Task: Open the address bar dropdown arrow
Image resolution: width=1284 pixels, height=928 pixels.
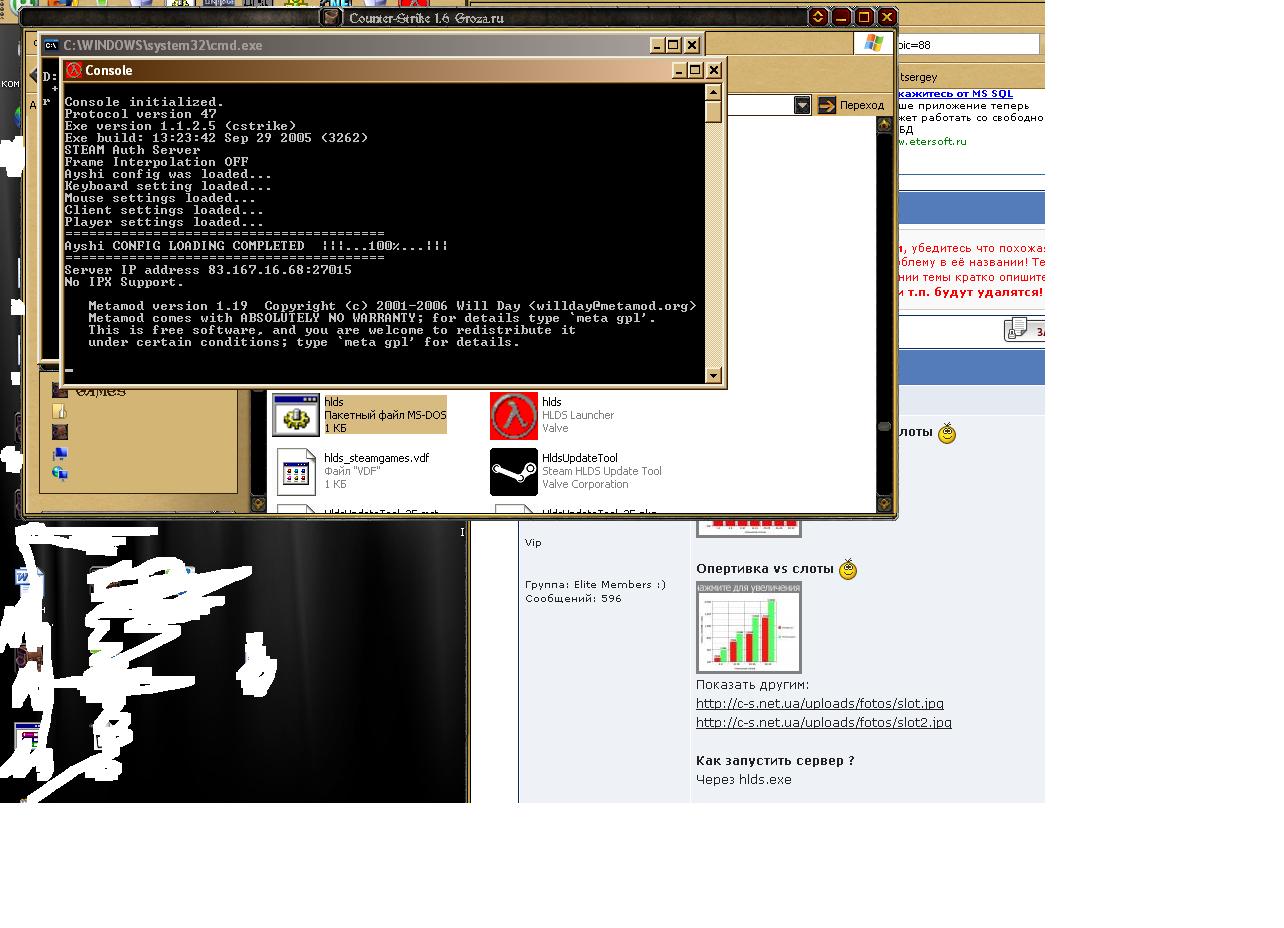Action: click(802, 105)
